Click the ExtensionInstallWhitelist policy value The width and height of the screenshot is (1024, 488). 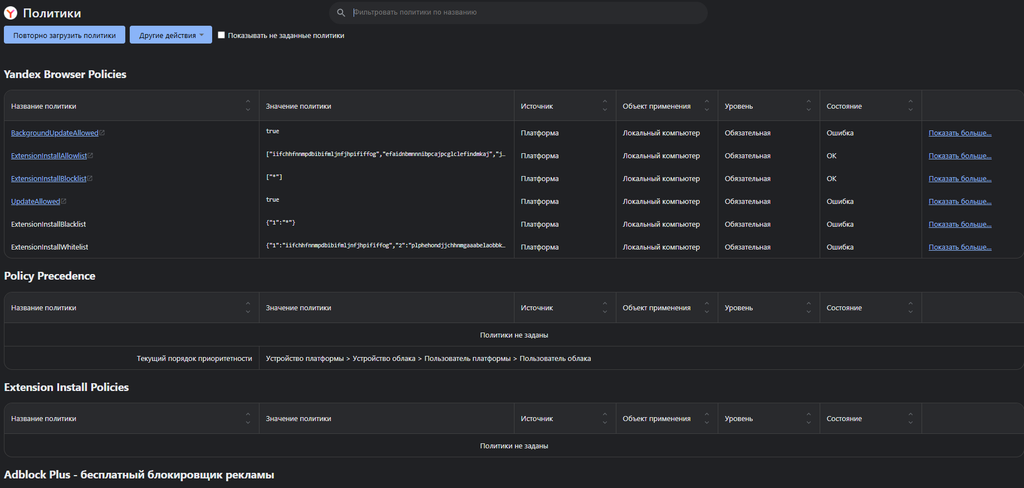386,246
